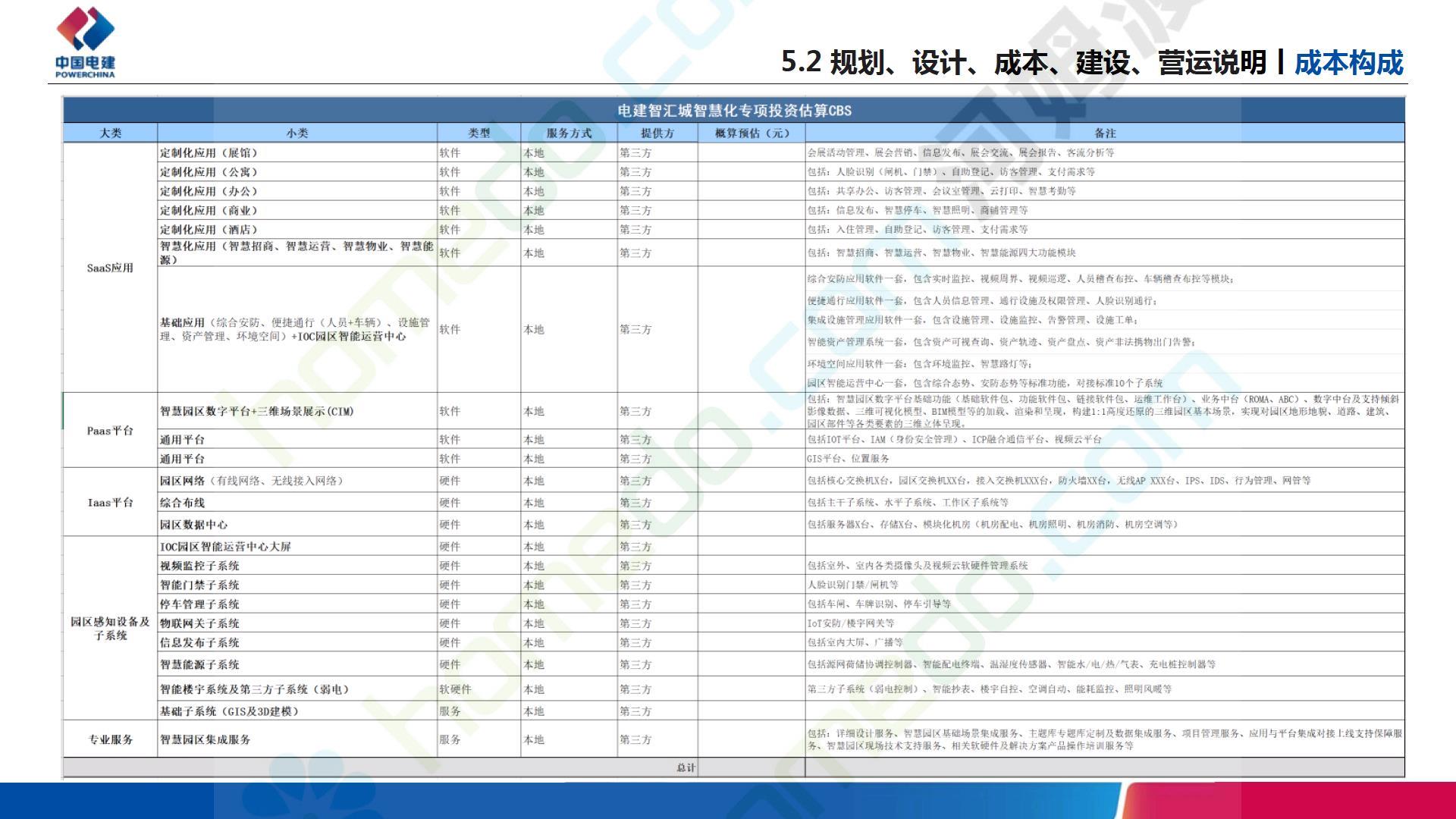Click the 专业服务 category cell
The image size is (1456, 819).
click(110, 739)
